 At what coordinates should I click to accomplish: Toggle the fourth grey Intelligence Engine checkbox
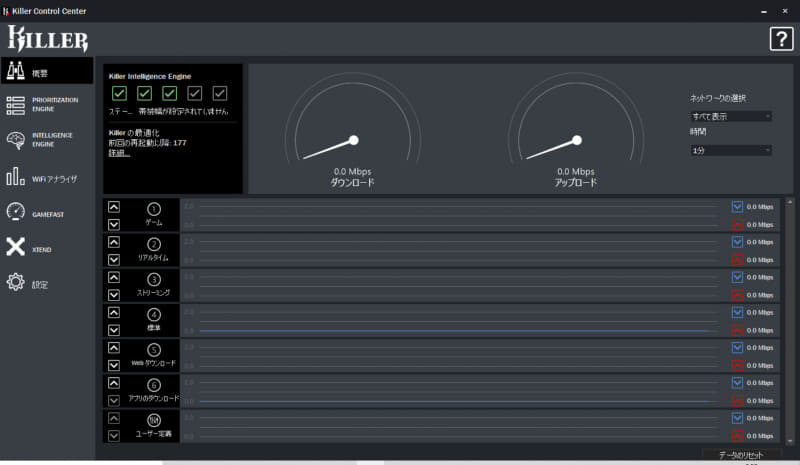coord(194,93)
